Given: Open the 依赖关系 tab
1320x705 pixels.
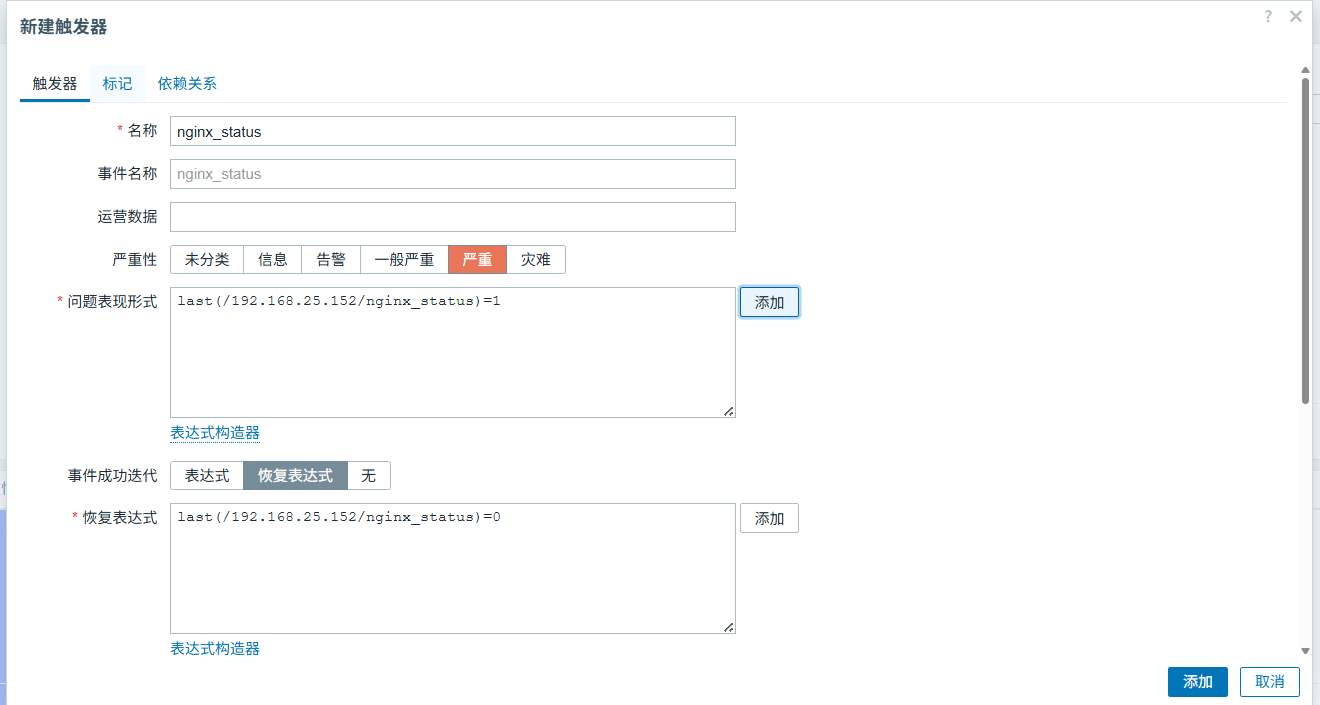Looking at the screenshot, I should (x=187, y=84).
